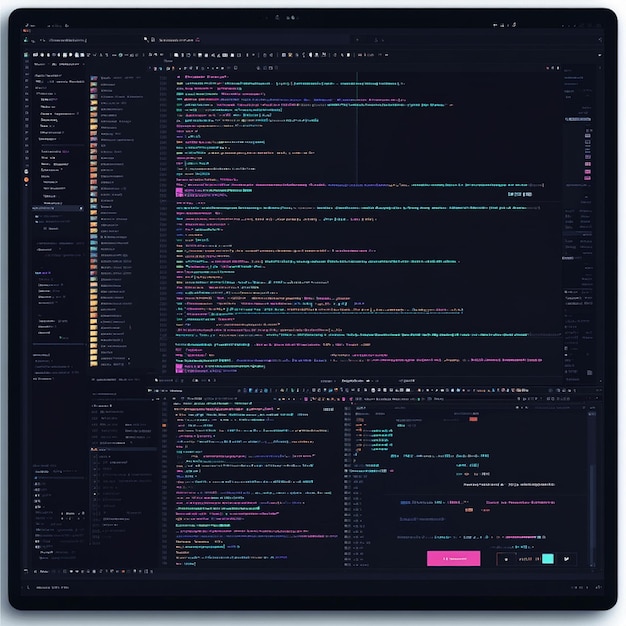Click the orange circle icon in the left sidebar
Image resolution: width=626 pixels, height=626 pixels.
click(26, 180)
